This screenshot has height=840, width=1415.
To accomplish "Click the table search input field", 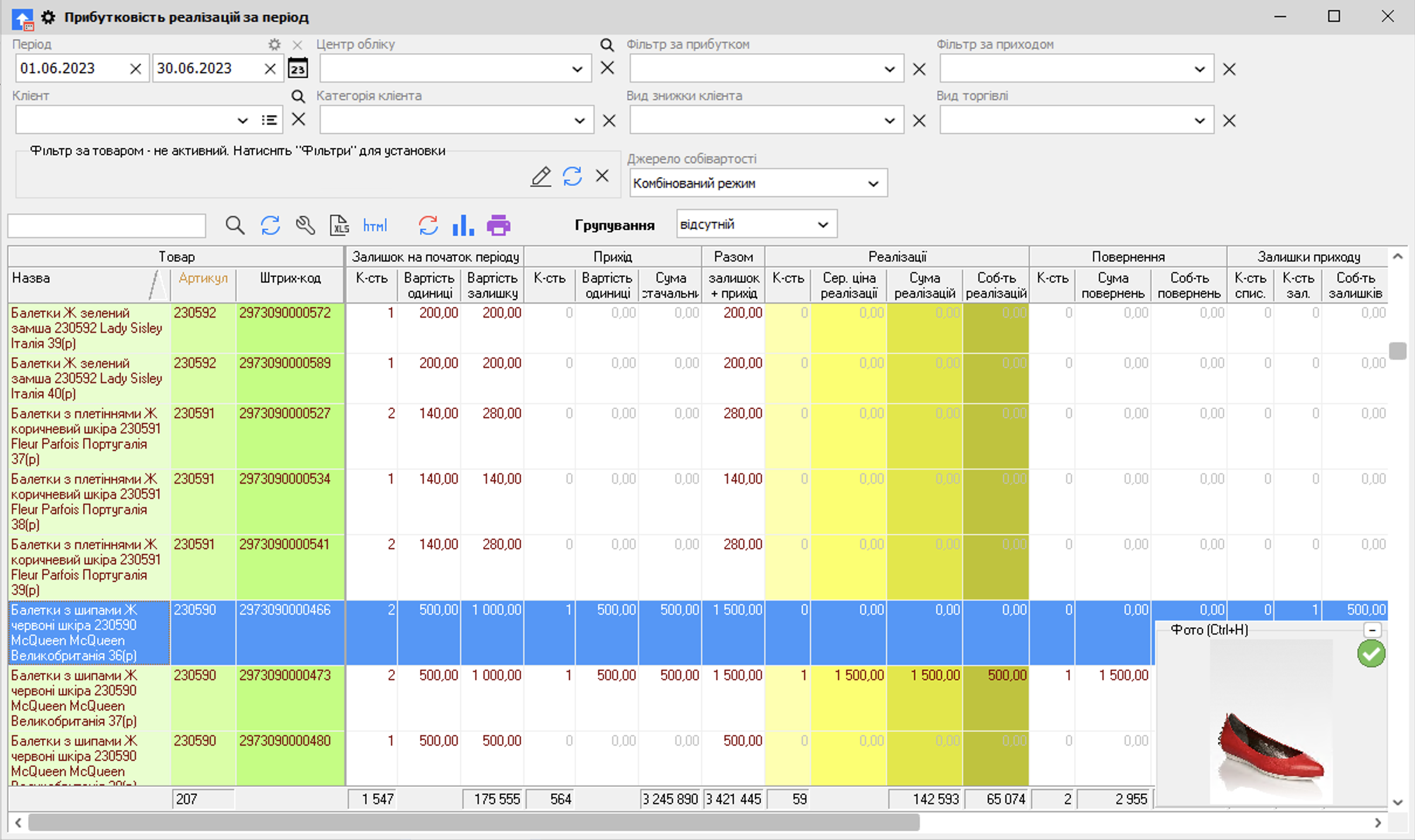I will (107, 226).
